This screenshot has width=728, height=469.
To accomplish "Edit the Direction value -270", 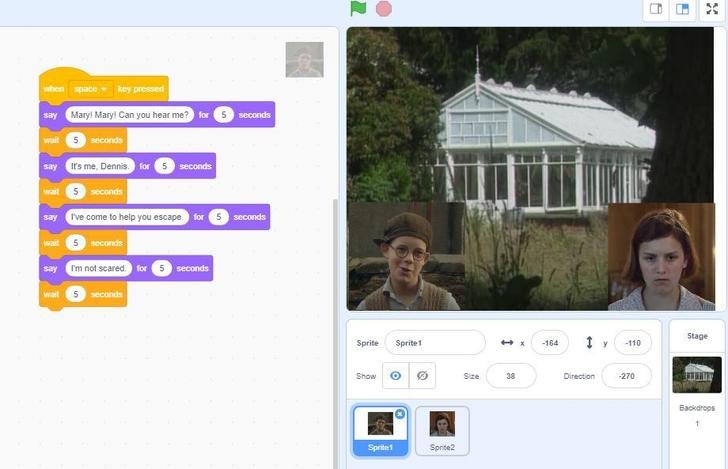I will pos(626,376).
